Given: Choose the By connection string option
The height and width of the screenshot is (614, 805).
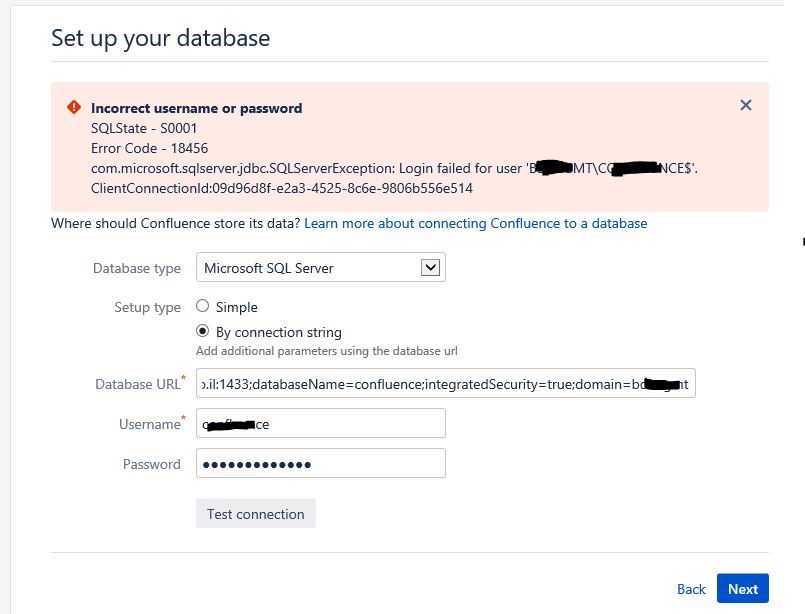Looking at the screenshot, I should 203,331.
